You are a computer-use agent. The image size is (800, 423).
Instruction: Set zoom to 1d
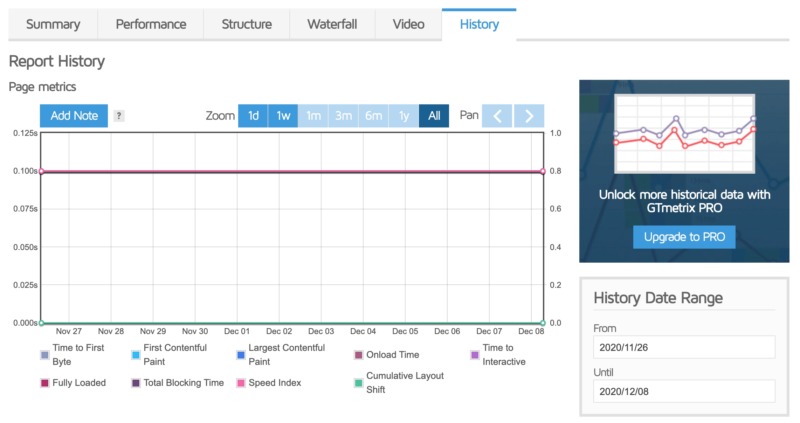click(253, 116)
